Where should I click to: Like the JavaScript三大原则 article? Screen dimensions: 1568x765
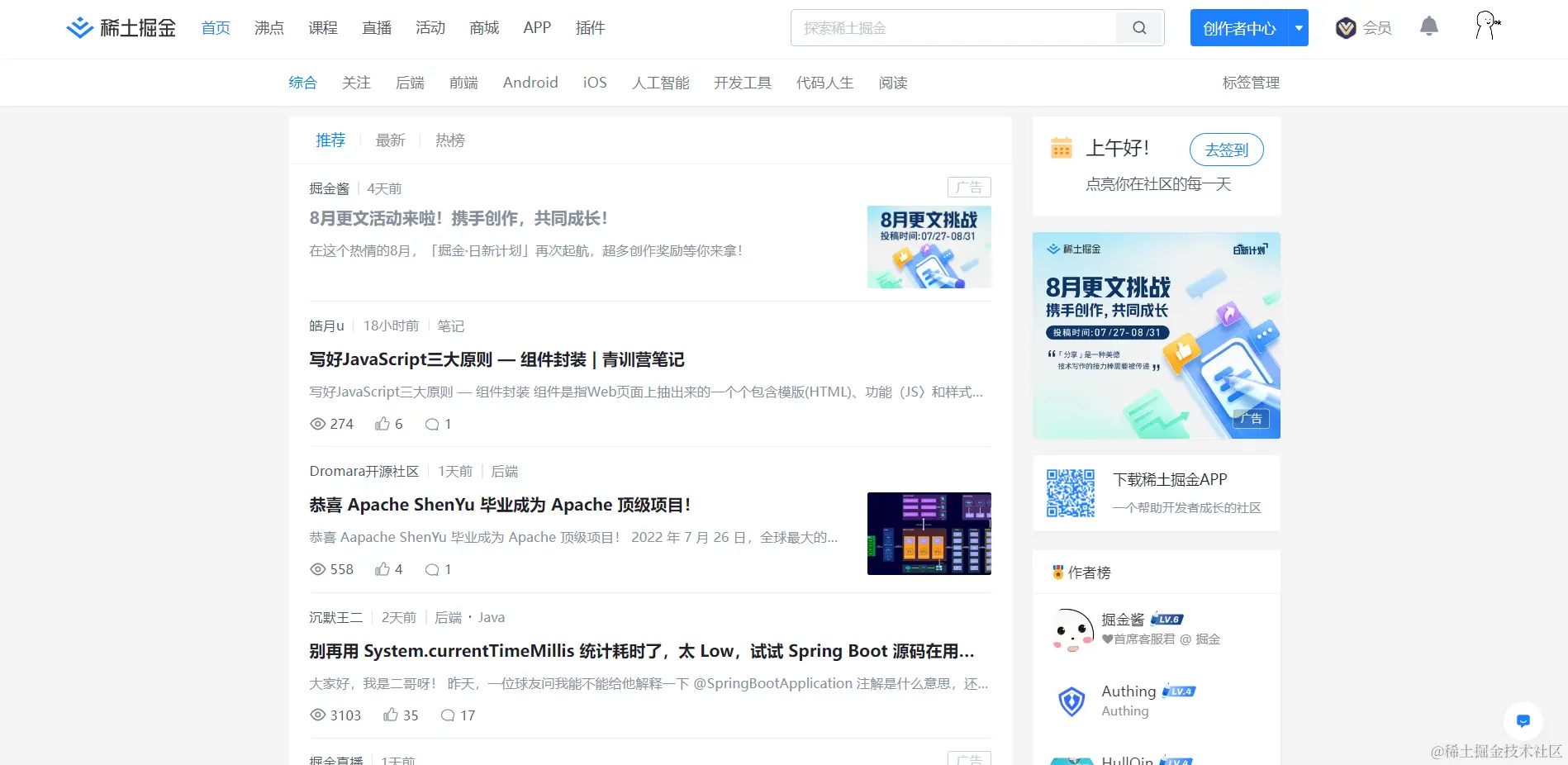point(382,424)
